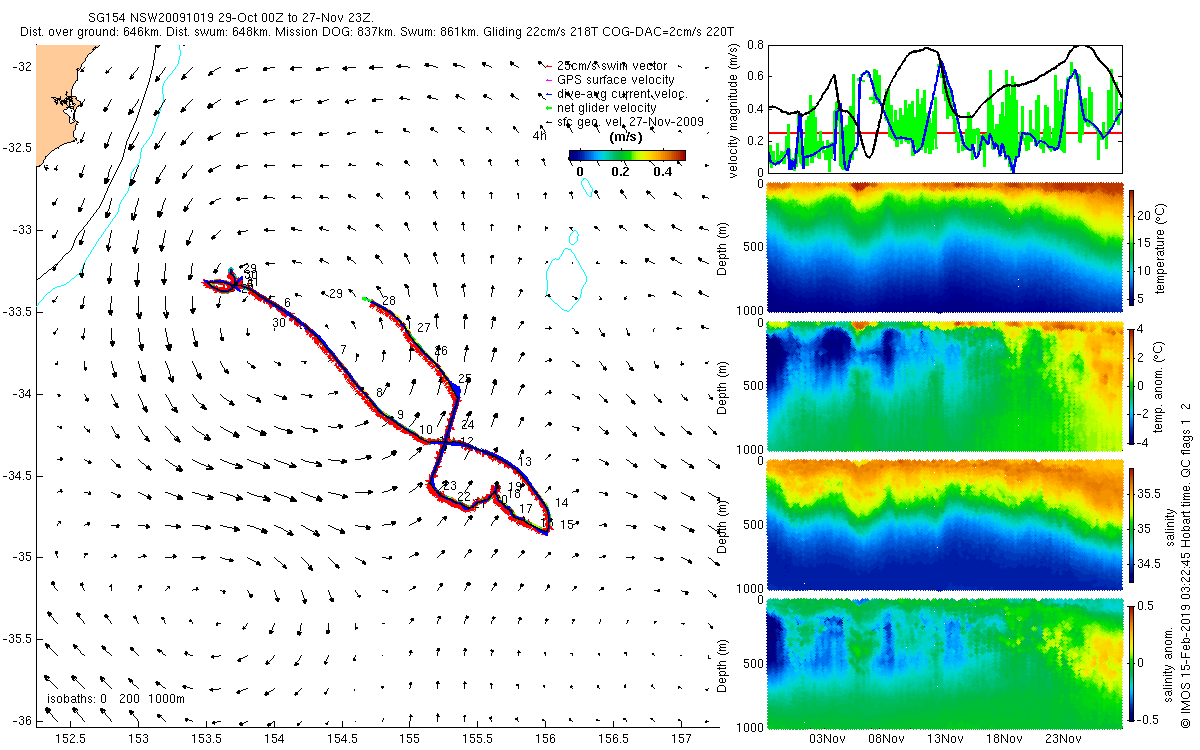
Task: Click the velocity magnitude line plot
Action: pyautogui.click(x=944, y=109)
